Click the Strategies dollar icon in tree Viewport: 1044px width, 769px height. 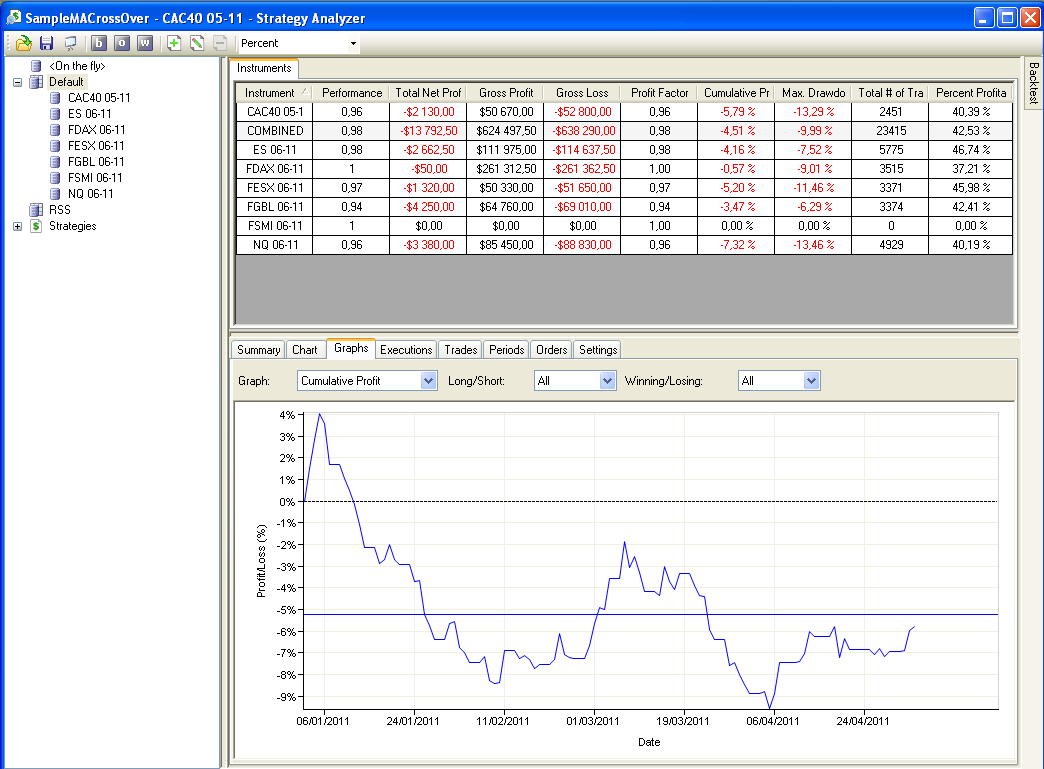[x=36, y=226]
